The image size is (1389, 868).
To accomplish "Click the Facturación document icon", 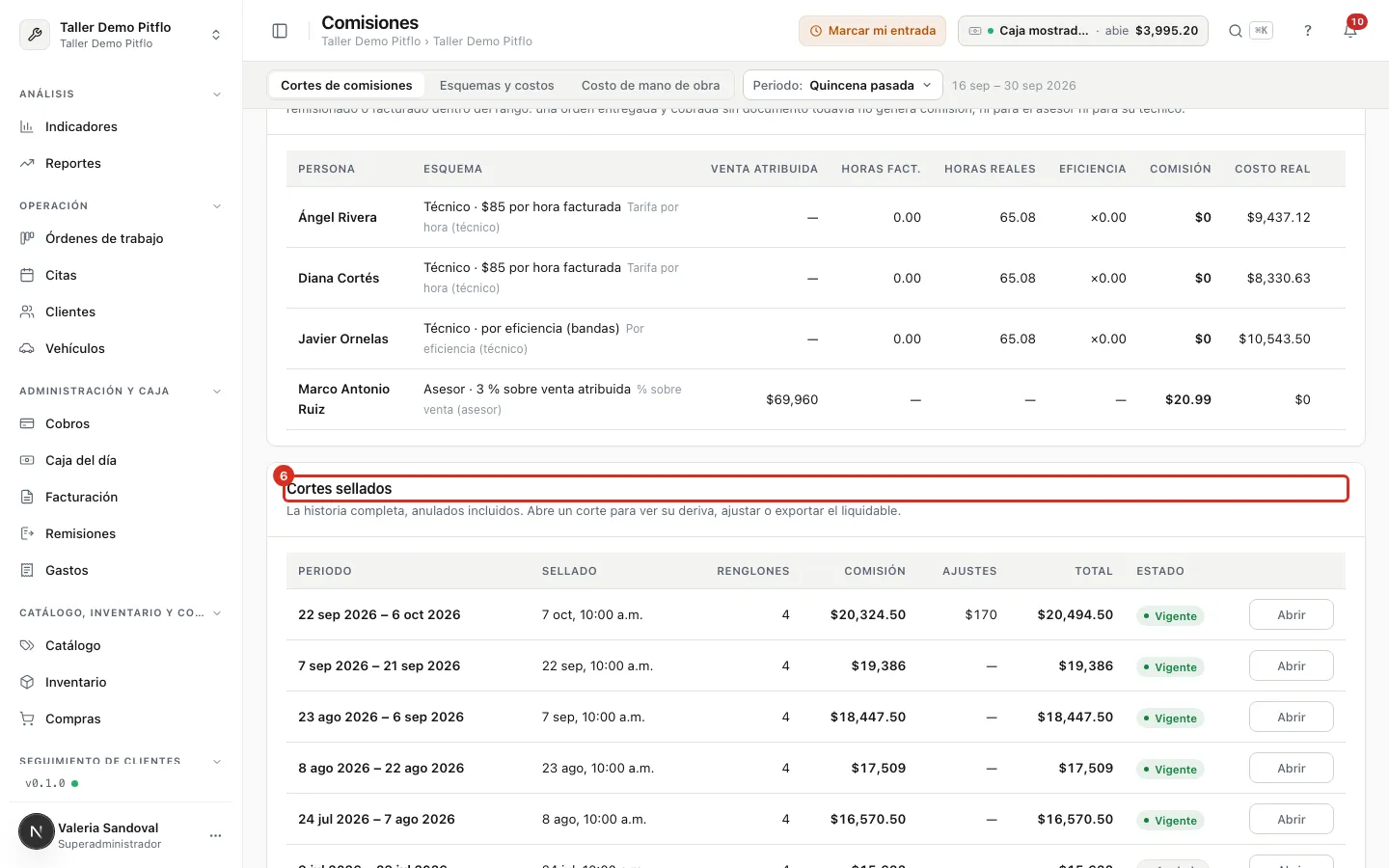I will (x=27, y=497).
